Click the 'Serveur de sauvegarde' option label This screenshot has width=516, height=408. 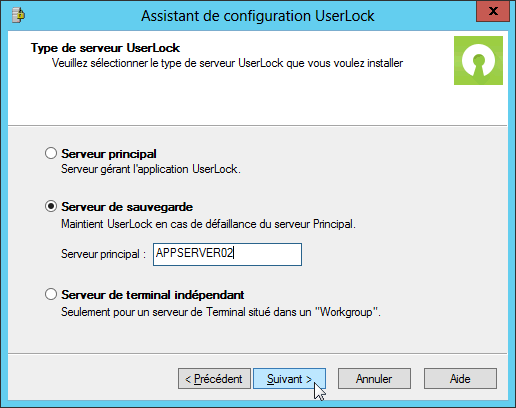click(x=127, y=207)
